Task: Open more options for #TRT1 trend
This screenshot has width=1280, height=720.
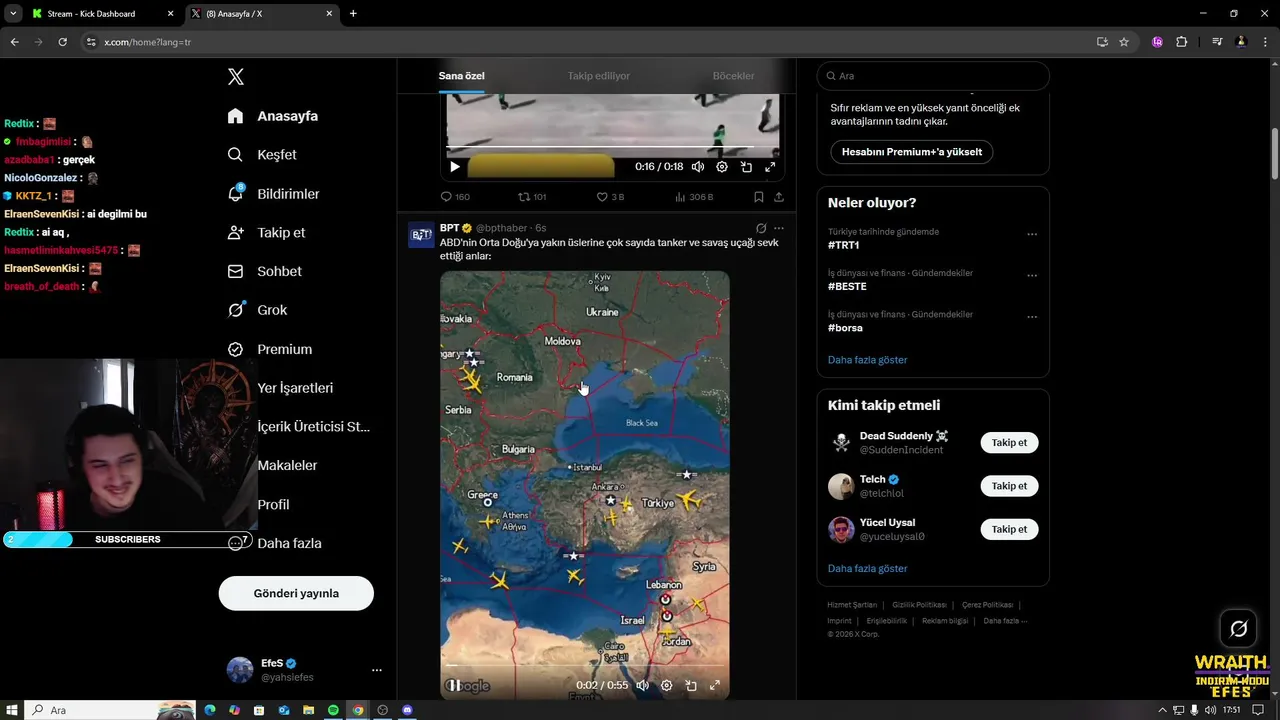Action: pos(1032,234)
